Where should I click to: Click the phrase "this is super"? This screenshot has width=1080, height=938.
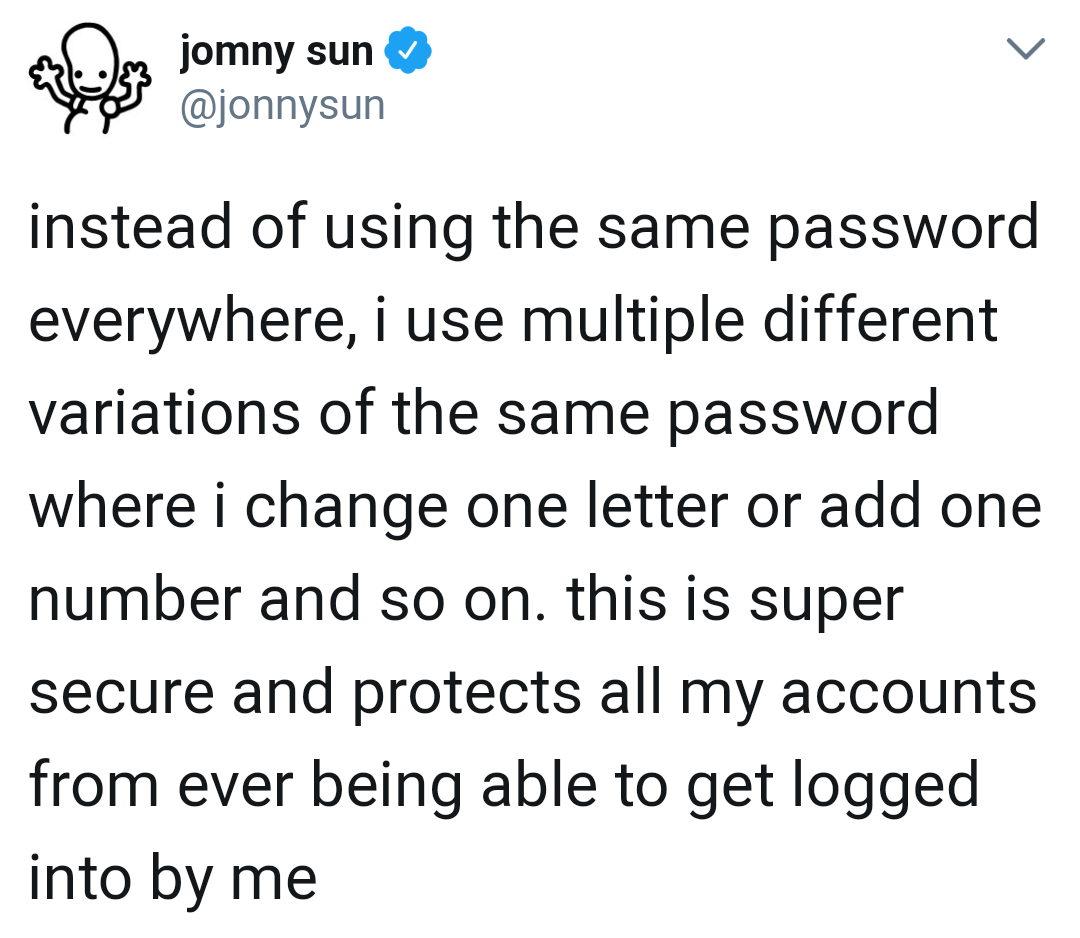[734, 600]
